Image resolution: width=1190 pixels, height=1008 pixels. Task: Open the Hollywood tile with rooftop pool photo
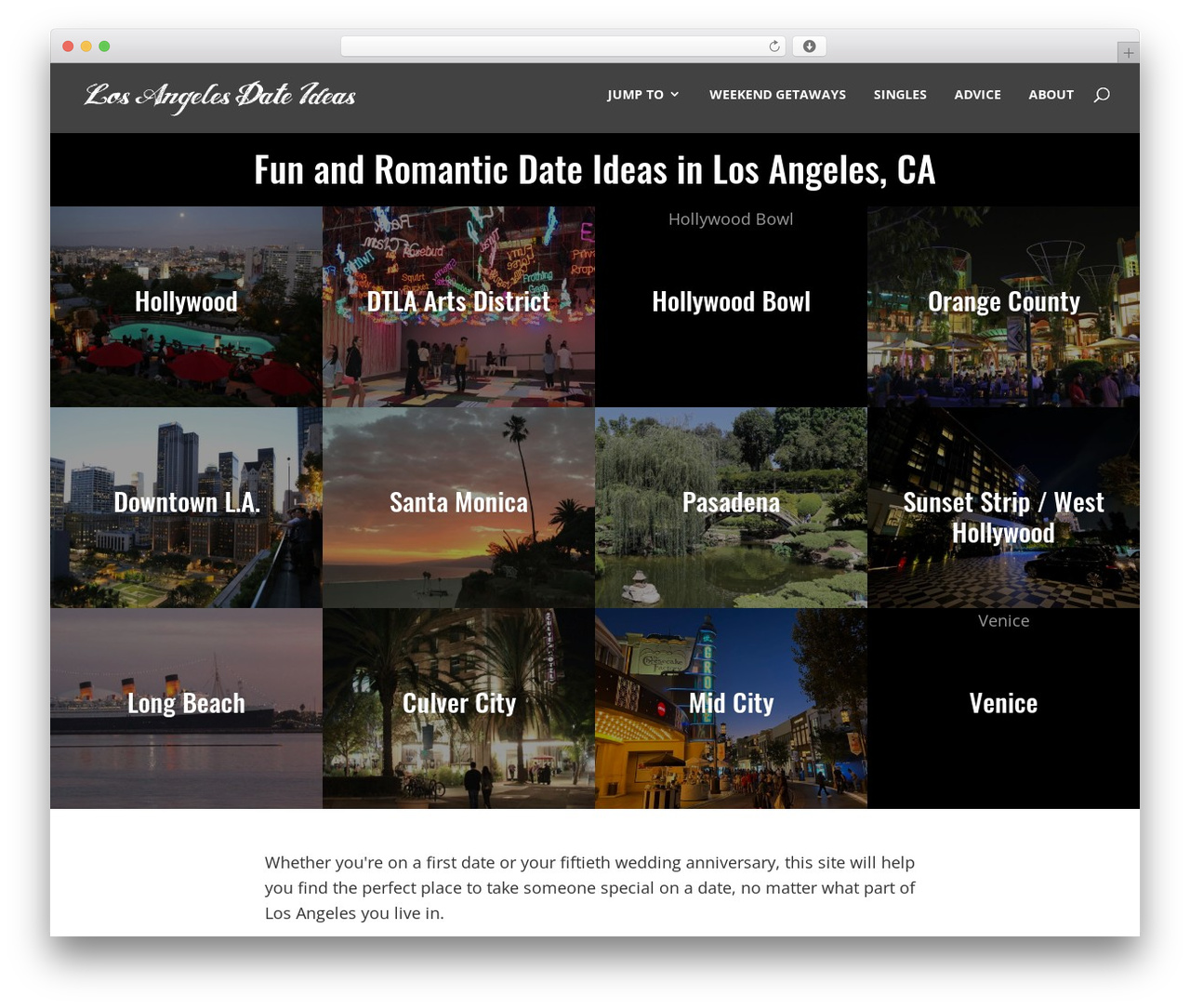[186, 307]
